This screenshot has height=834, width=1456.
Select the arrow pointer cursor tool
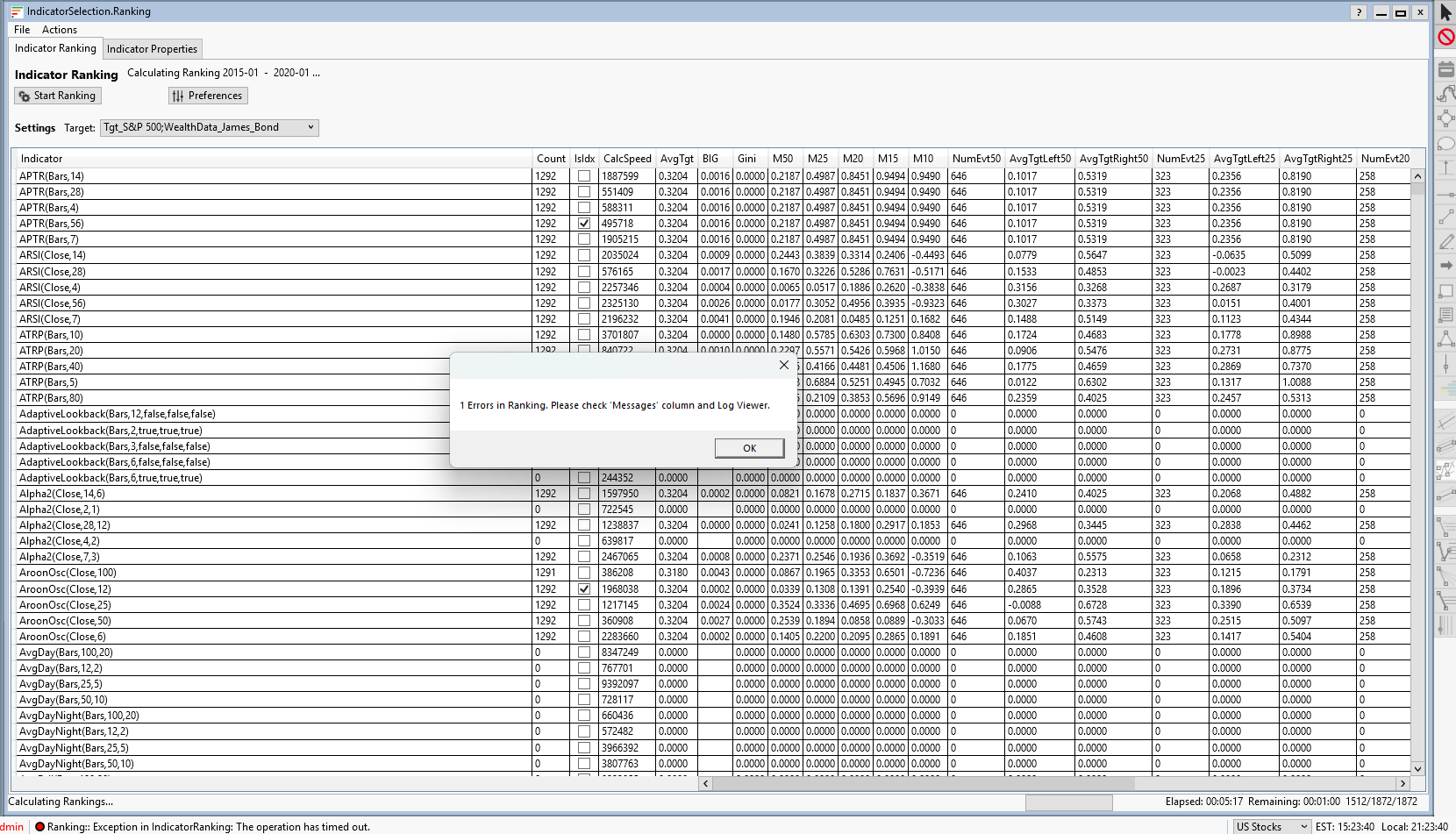click(1445, 12)
